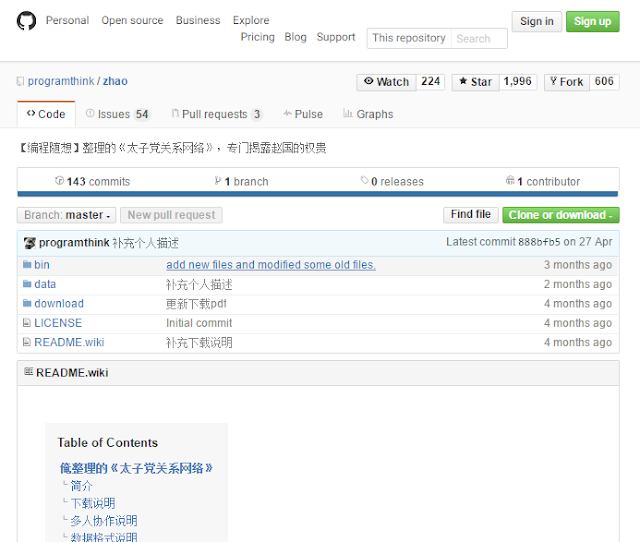Open the latest commit hash 888bfb5
640x542 pixels.
(539, 242)
